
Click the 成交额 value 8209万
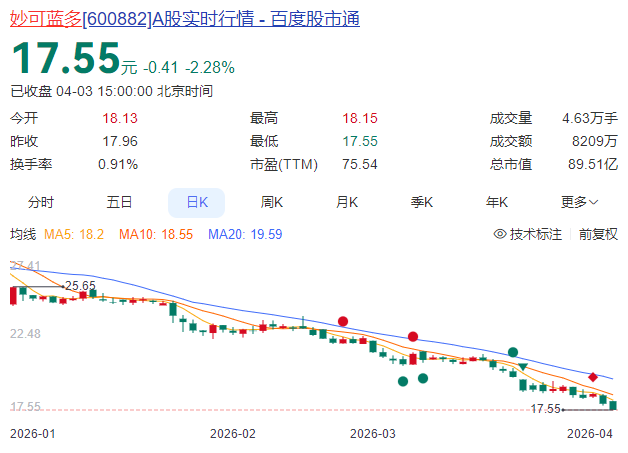pos(595,141)
